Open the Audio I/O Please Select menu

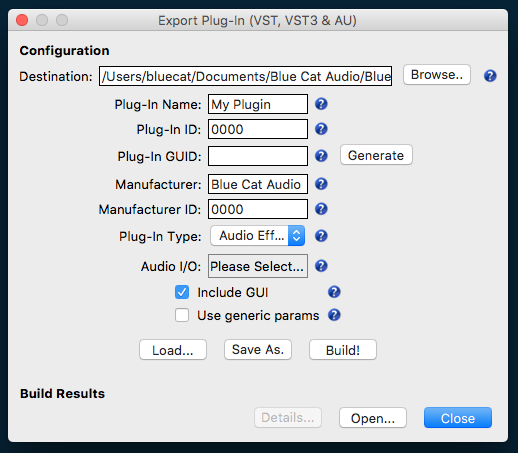(258, 266)
